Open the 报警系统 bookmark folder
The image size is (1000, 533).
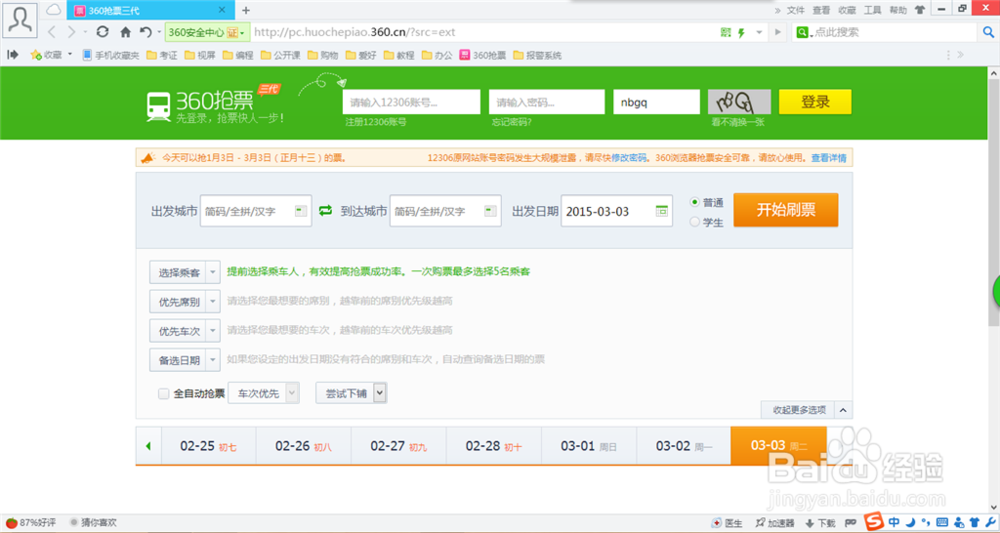pos(537,55)
